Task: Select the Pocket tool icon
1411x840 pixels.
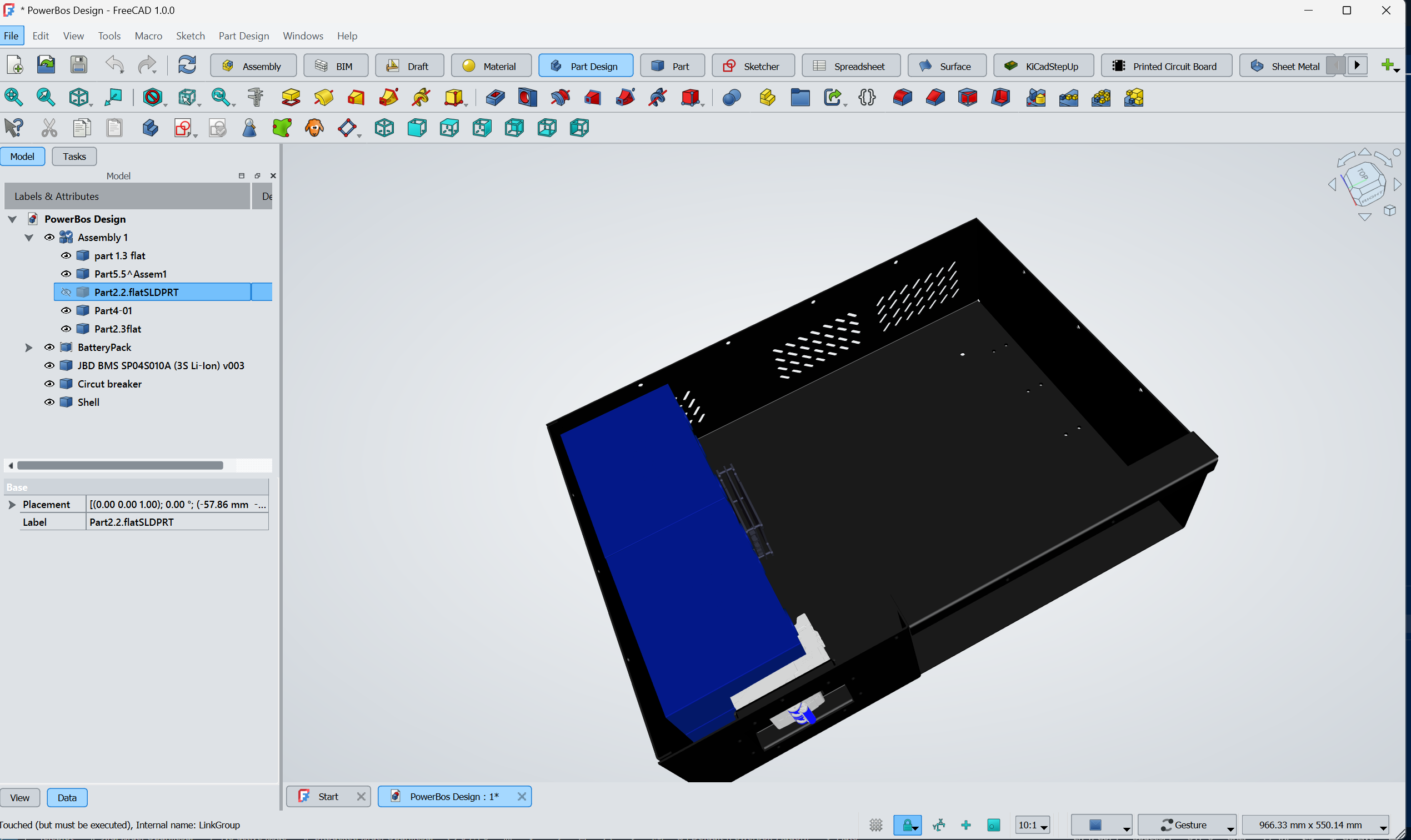Action: pyautogui.click(x=495, y=97)
